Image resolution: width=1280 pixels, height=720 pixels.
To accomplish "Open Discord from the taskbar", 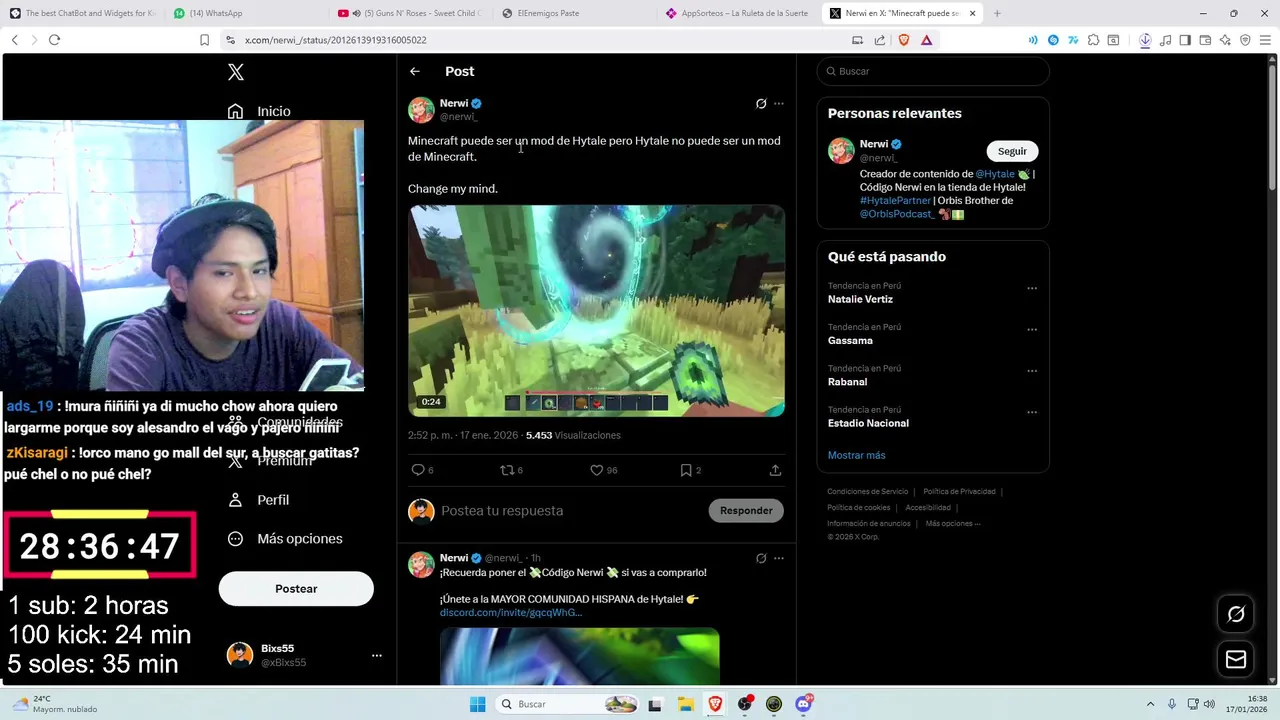I will tap(803, 704).
